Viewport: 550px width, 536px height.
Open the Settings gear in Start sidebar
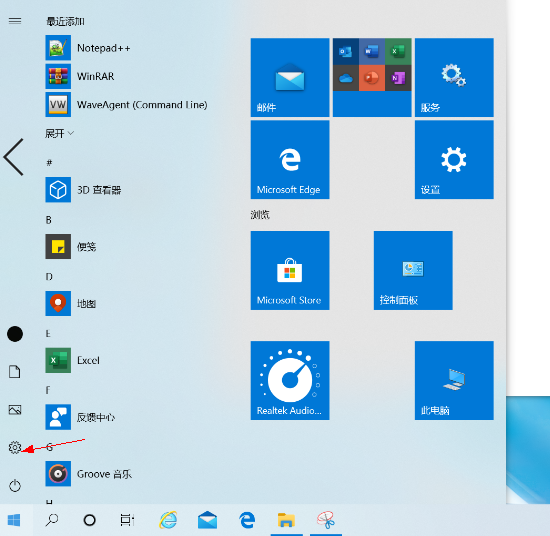(x=15, y=447)
